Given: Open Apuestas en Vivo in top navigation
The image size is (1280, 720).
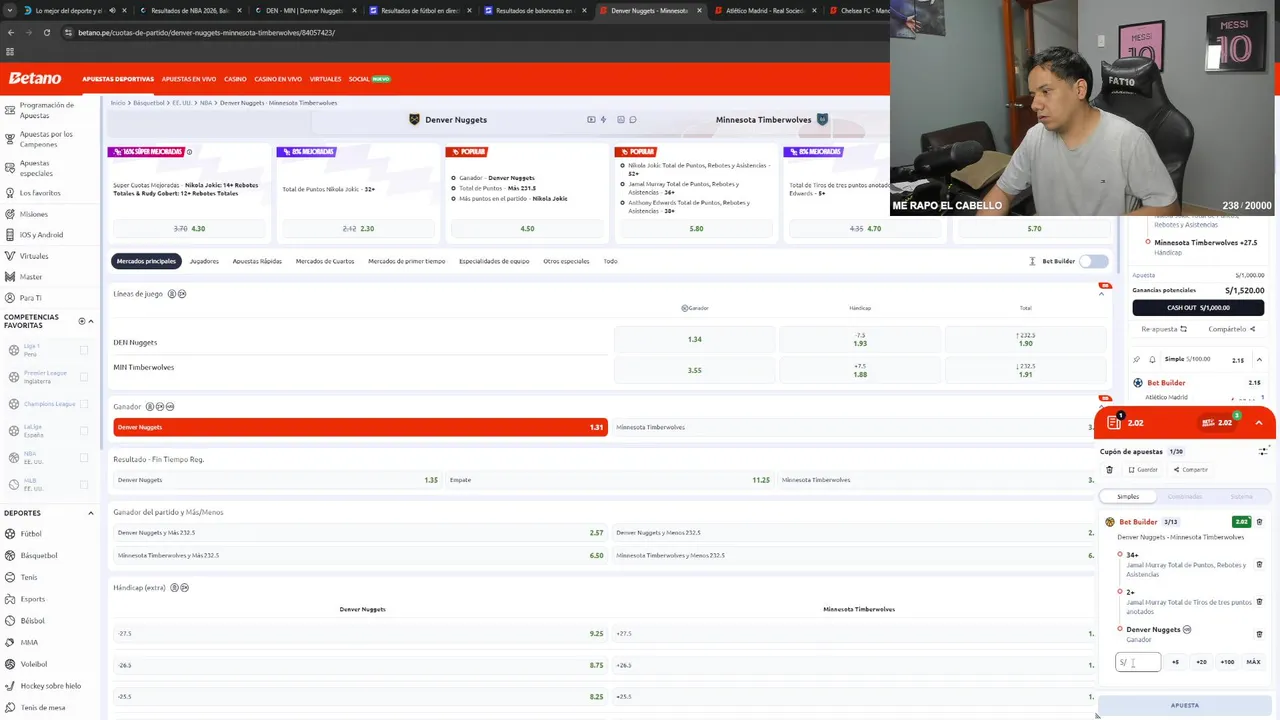Looking at the screenshot, I should point(189,79).
